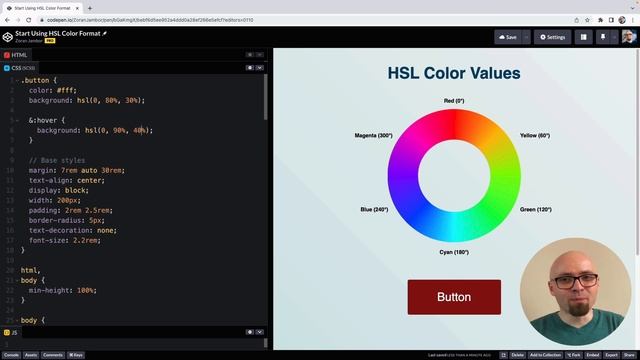Click the Embed button in footer

tap(593, 355)
